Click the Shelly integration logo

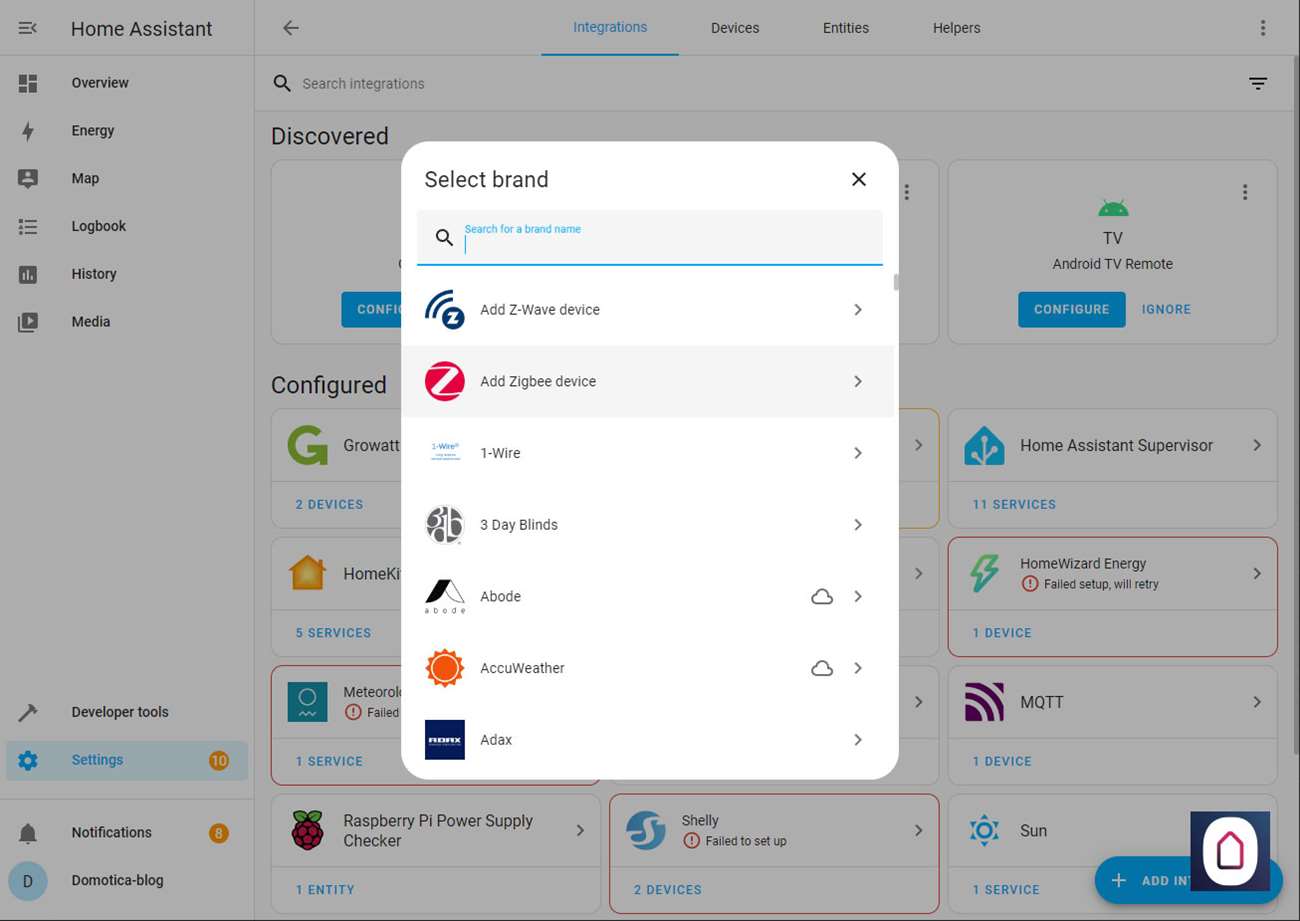point(646,831)
